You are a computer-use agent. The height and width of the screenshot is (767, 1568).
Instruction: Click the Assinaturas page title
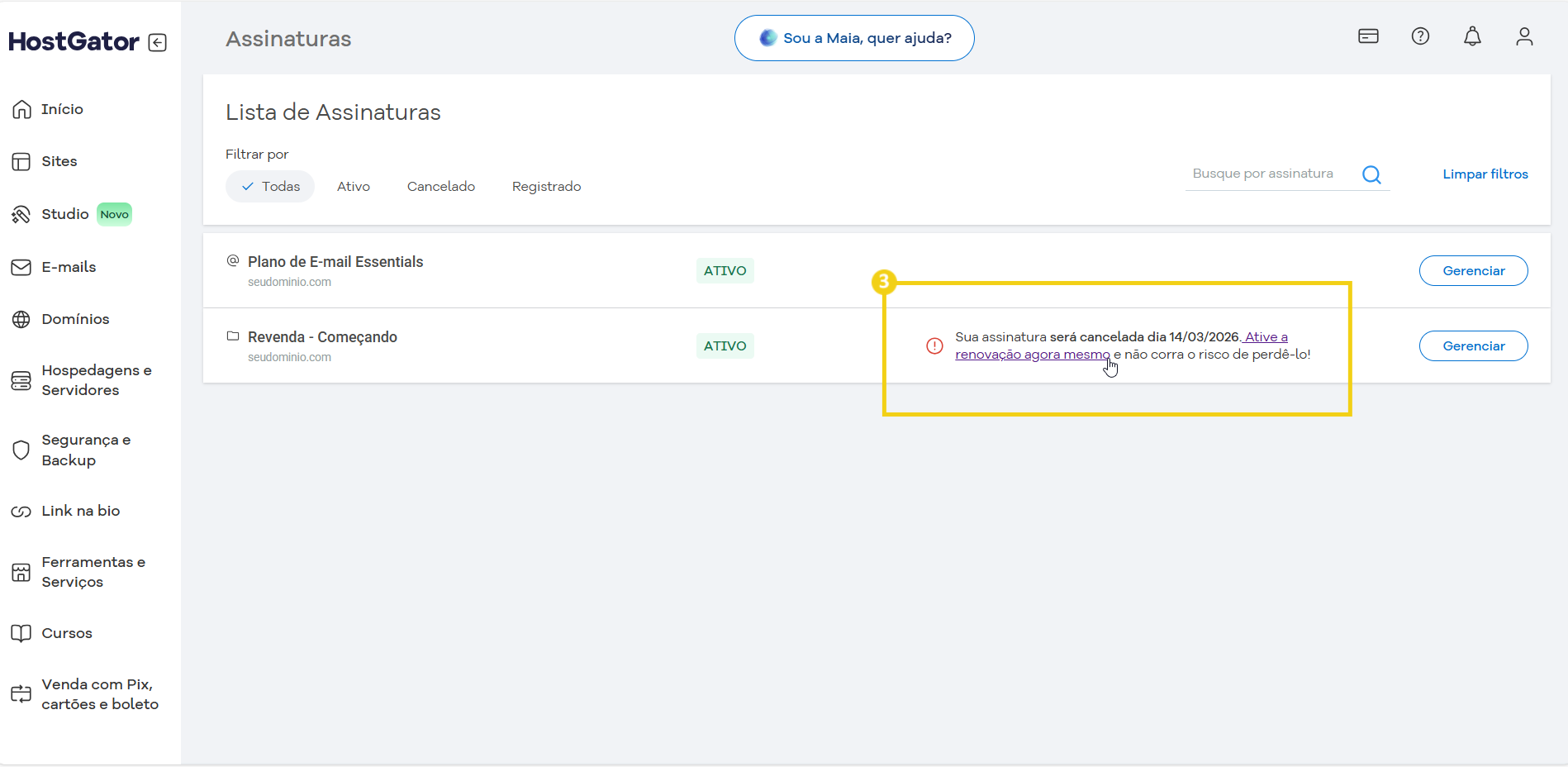coord(288,39)
